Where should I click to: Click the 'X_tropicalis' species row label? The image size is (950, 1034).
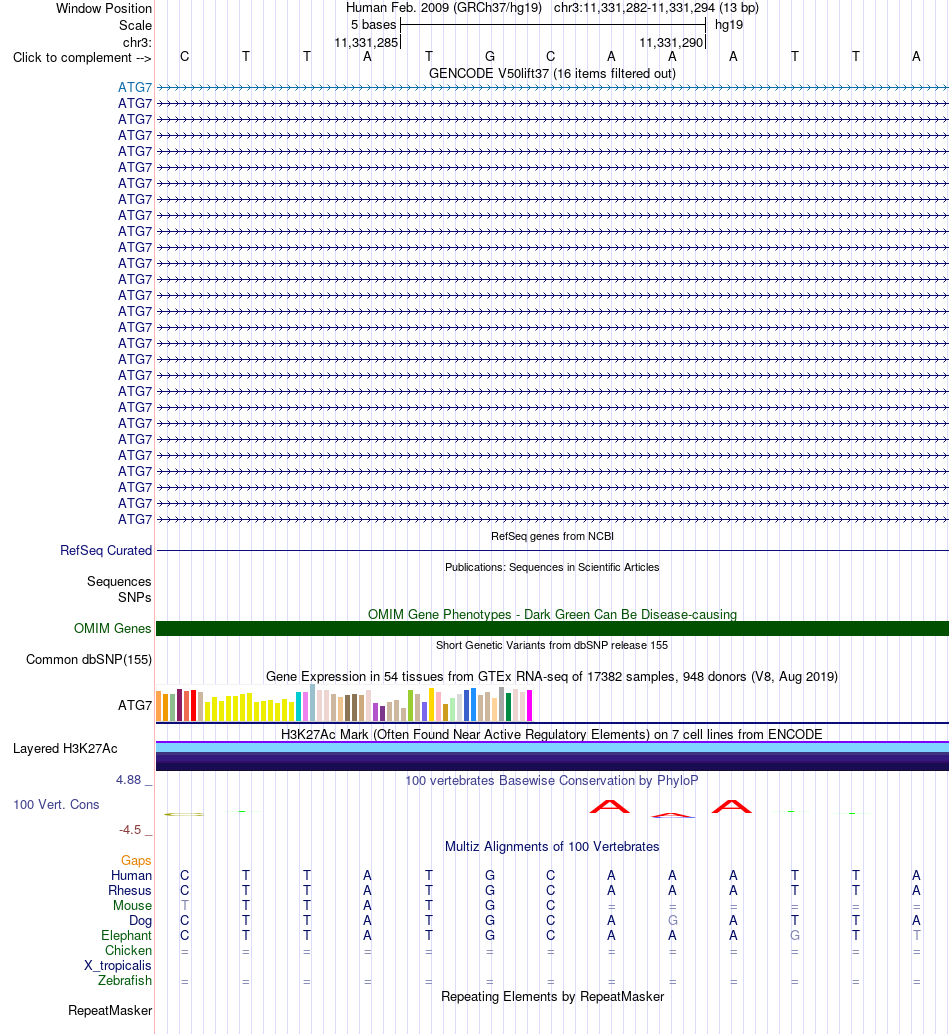117,966
